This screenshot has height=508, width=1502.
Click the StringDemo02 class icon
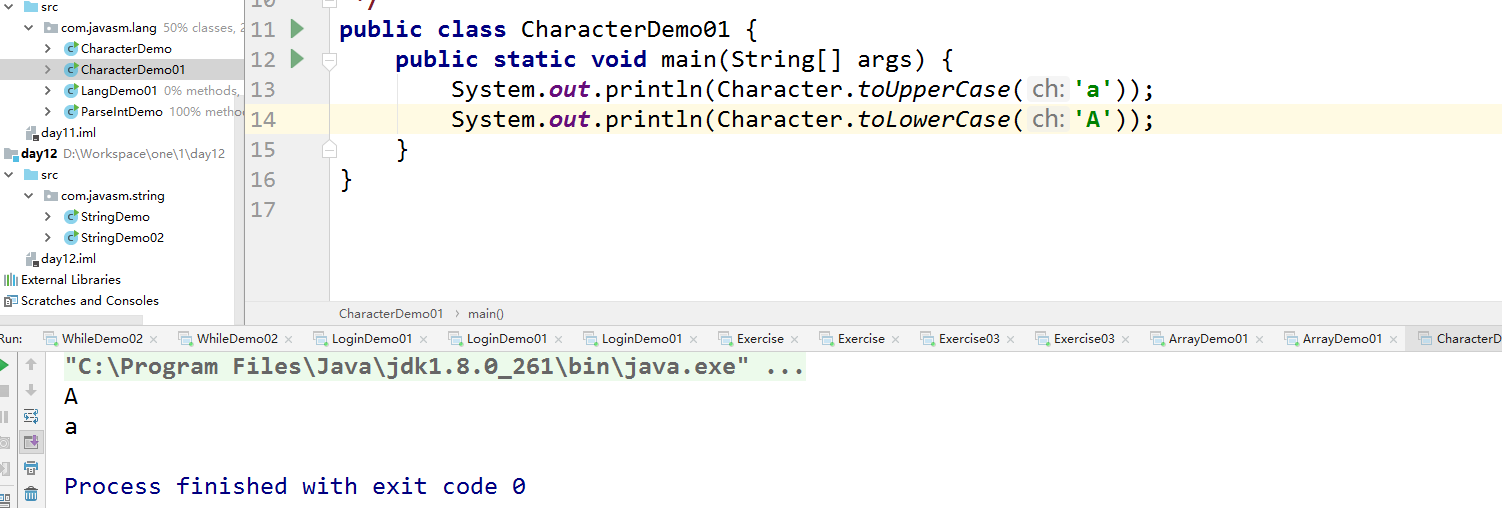(71, 238)
